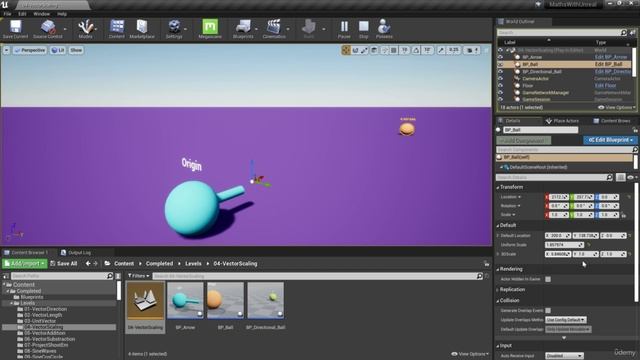
Task: Toggle visibility of CameraActor
Action: [x=500, y=78]
